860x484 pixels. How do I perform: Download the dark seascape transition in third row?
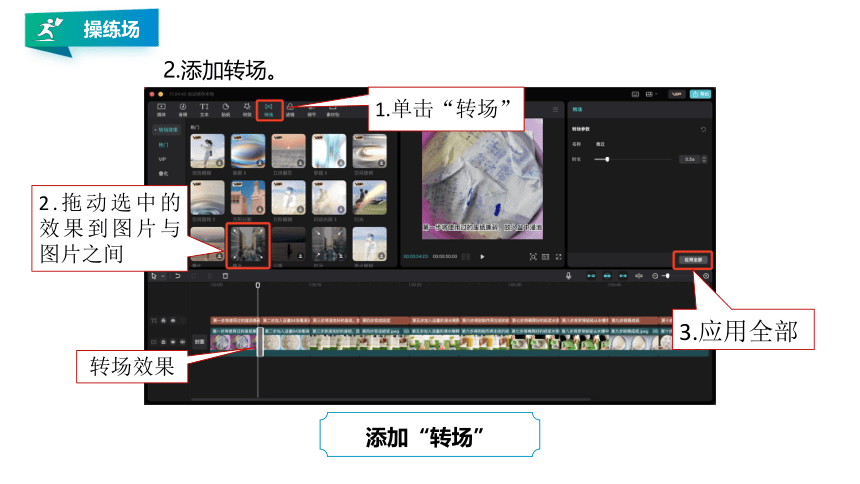(300, 256)
